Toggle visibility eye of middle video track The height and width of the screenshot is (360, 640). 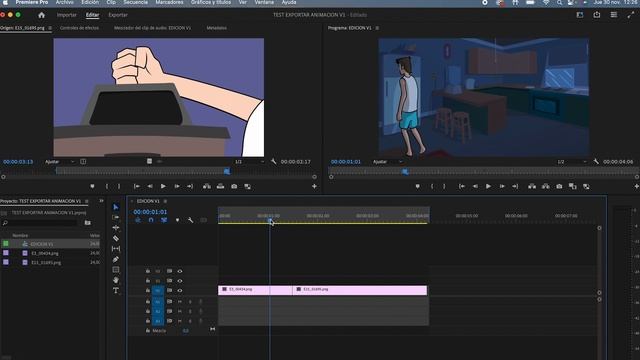[180, 281]
